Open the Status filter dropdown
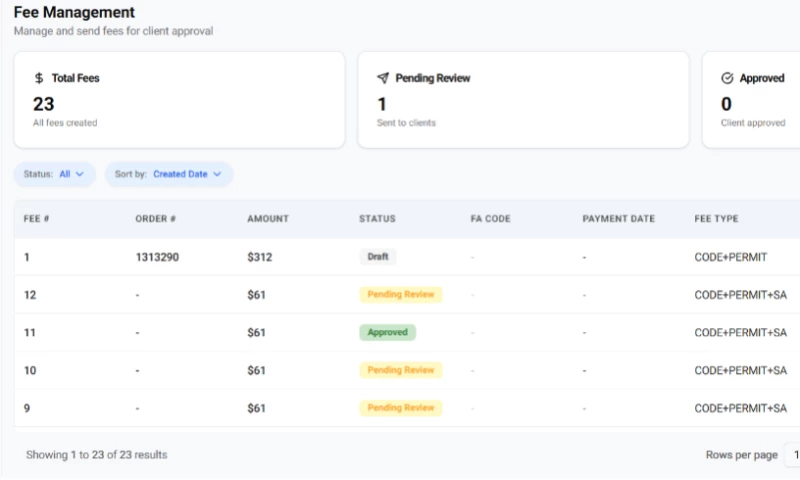Screen dimensions: 800x480 tap(55, 174)
